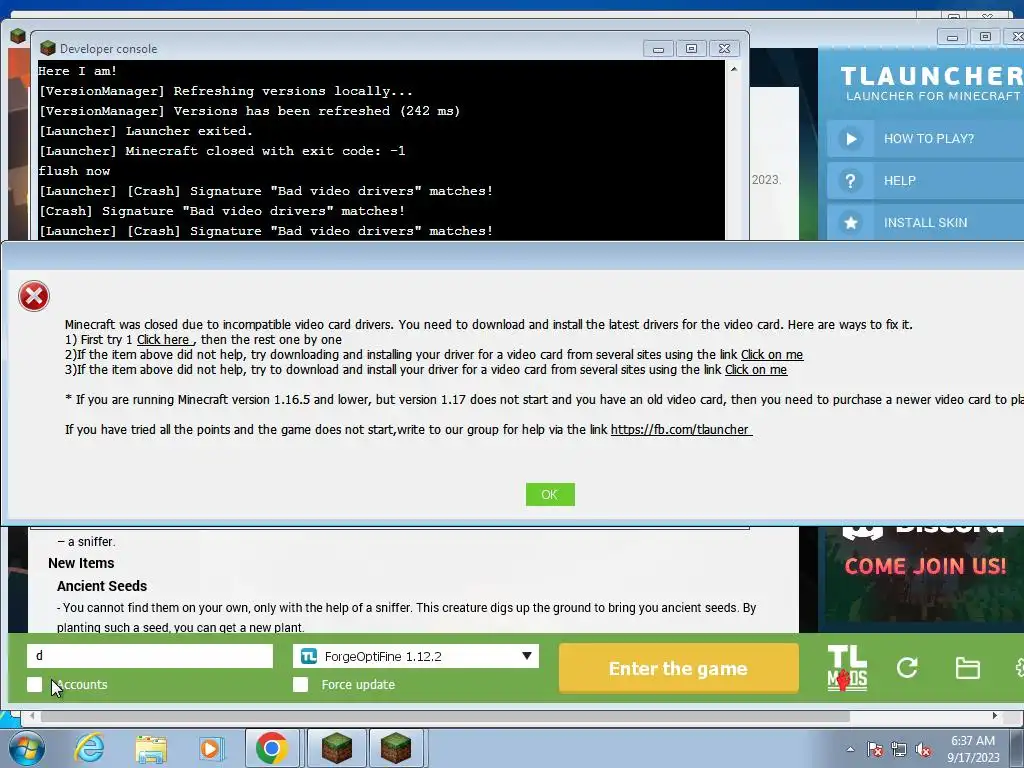Open the first 'Click here' link

point(163,340)
